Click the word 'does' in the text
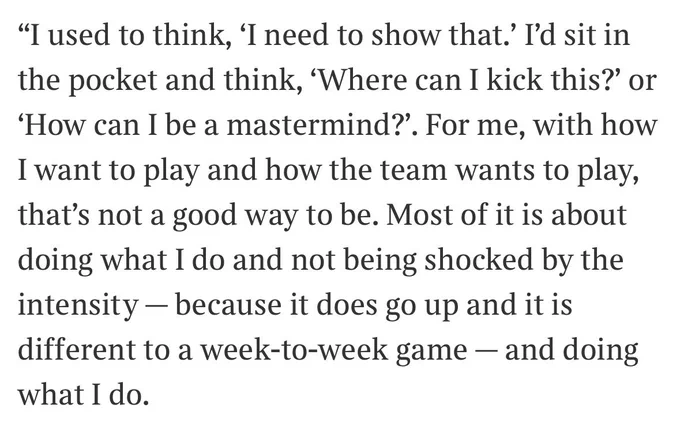The image size is (680, 434). (x=347, y=305)
